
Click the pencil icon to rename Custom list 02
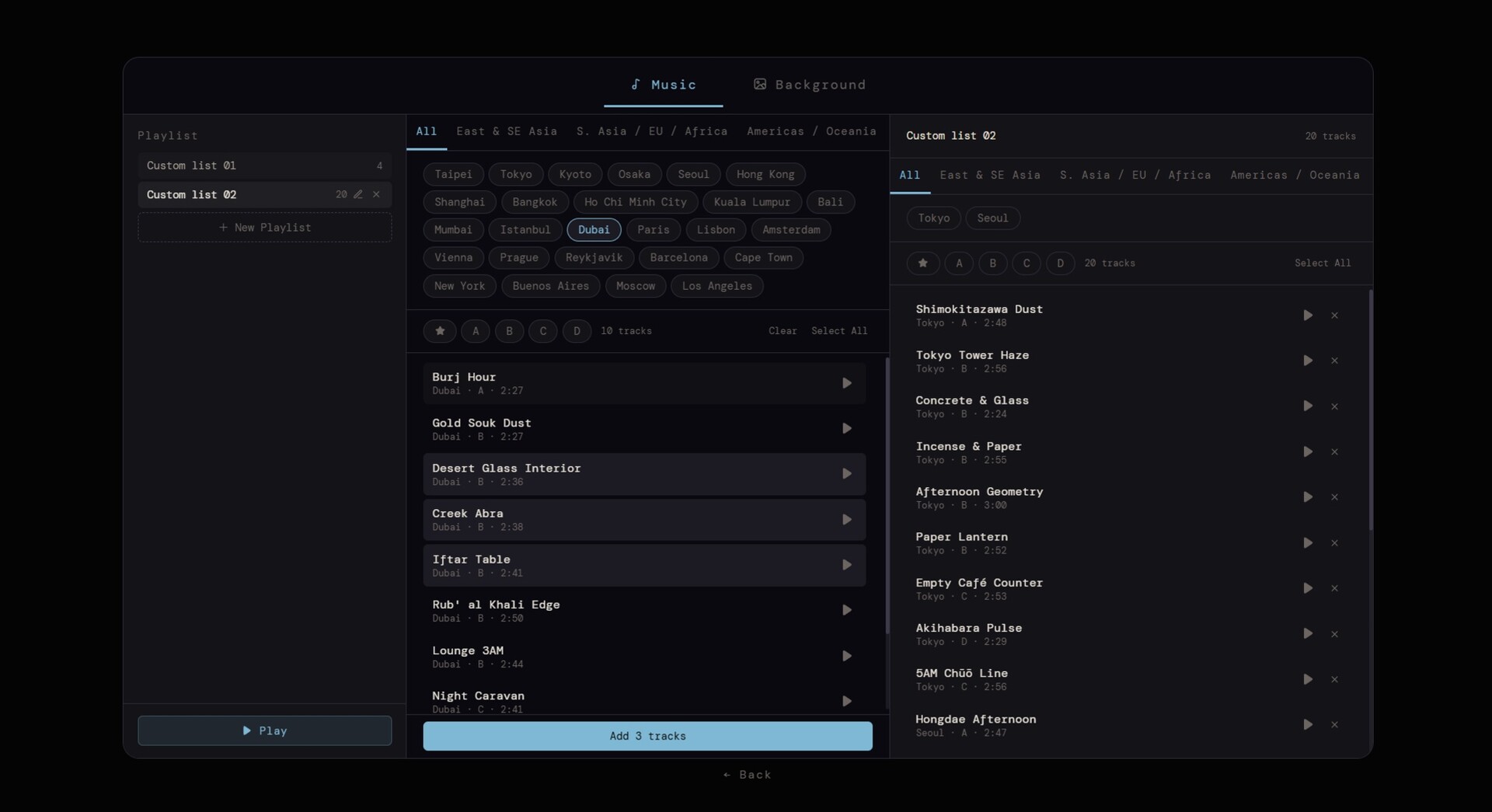point(358,194)
